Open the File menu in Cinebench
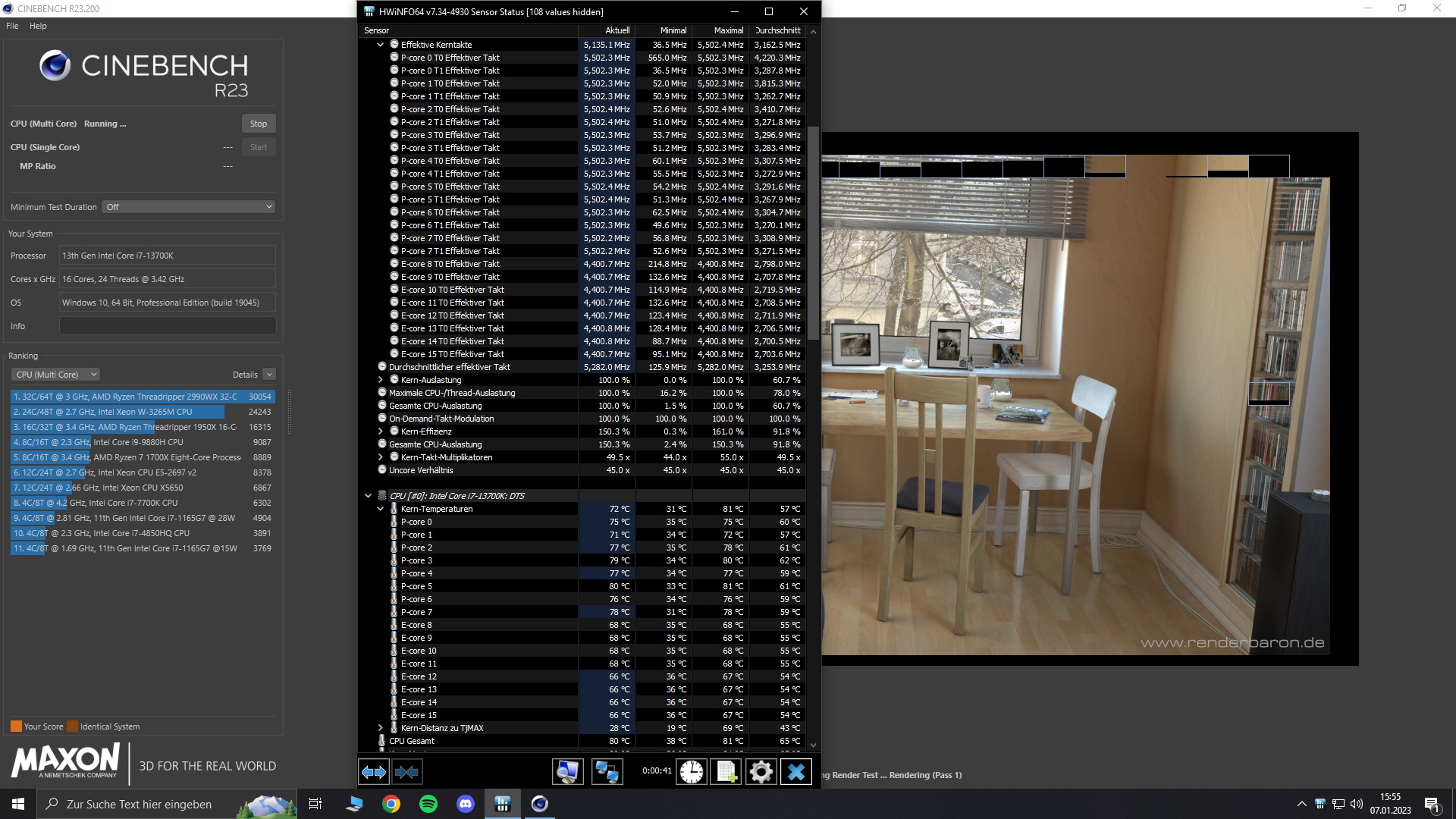This screenshot has height=819, width=1456. coord(12,26)
